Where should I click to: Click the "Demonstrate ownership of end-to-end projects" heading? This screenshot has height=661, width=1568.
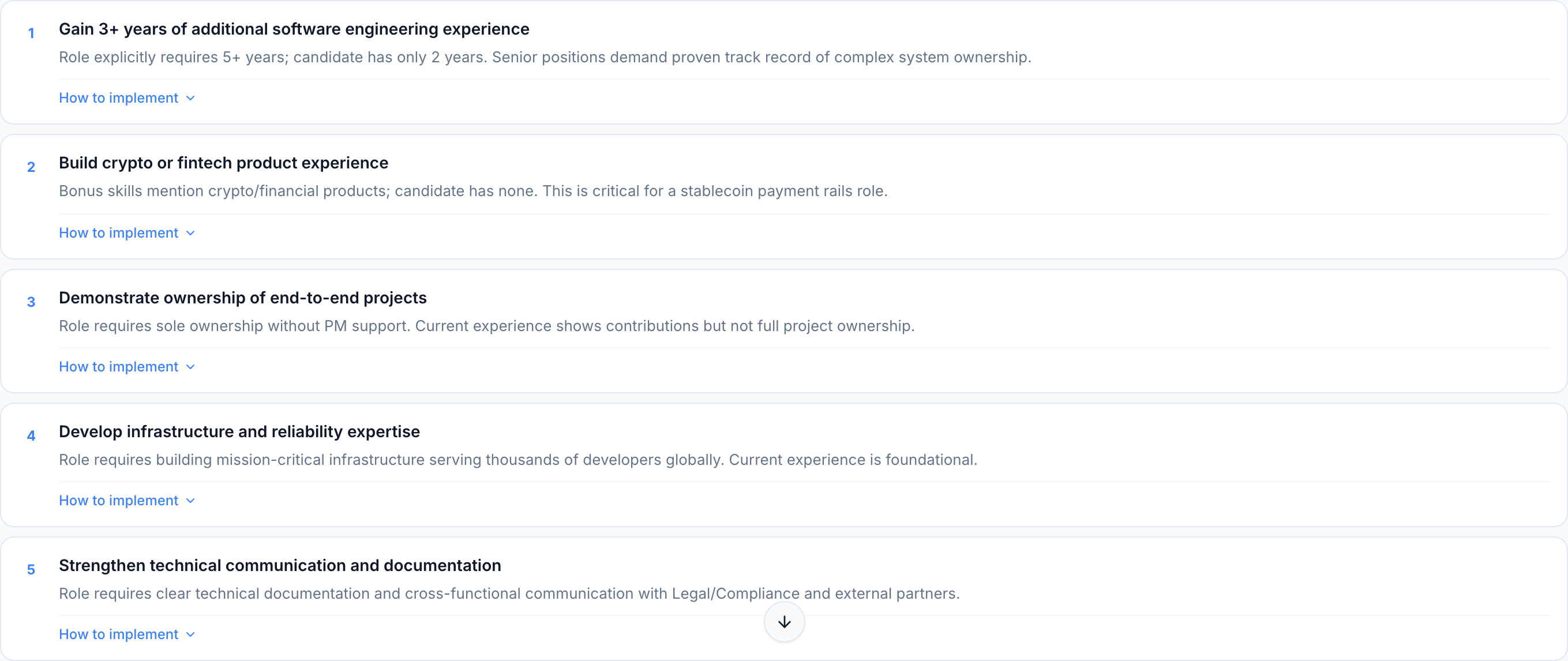(x=242, y=298)
